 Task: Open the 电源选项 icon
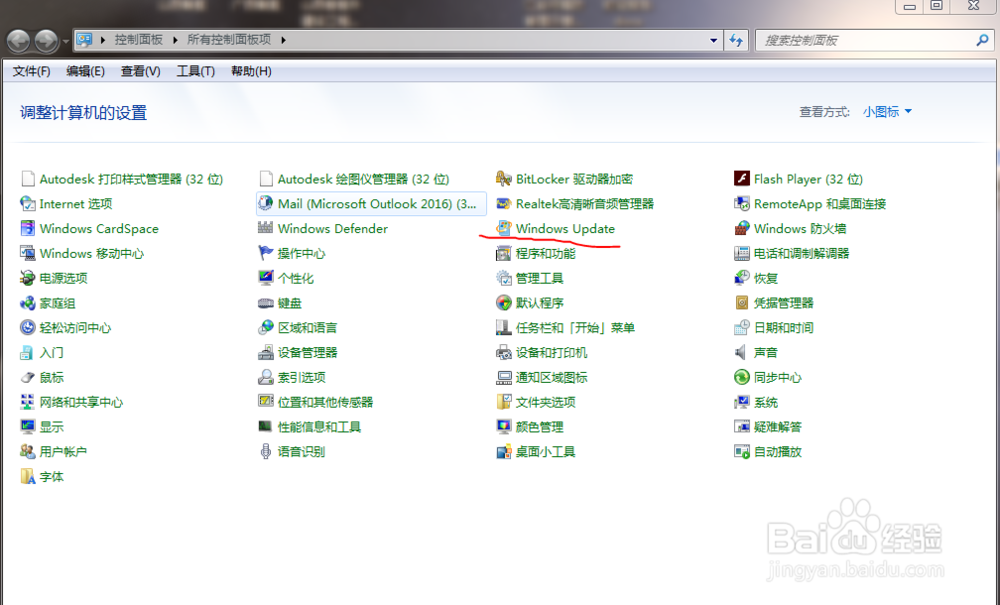pos(27,278)
